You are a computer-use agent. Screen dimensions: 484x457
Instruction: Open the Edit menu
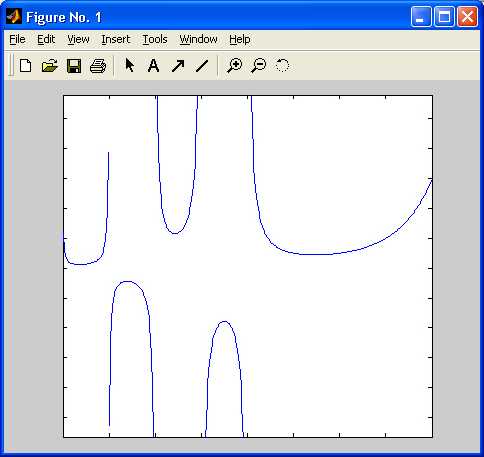point(46,39)
